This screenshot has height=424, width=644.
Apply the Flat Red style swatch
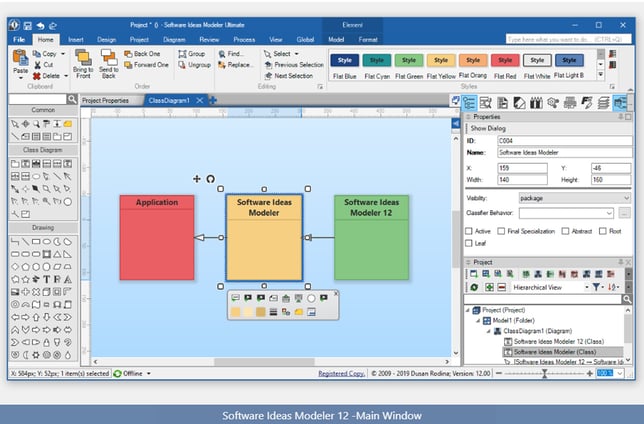(x=505, y=60)
